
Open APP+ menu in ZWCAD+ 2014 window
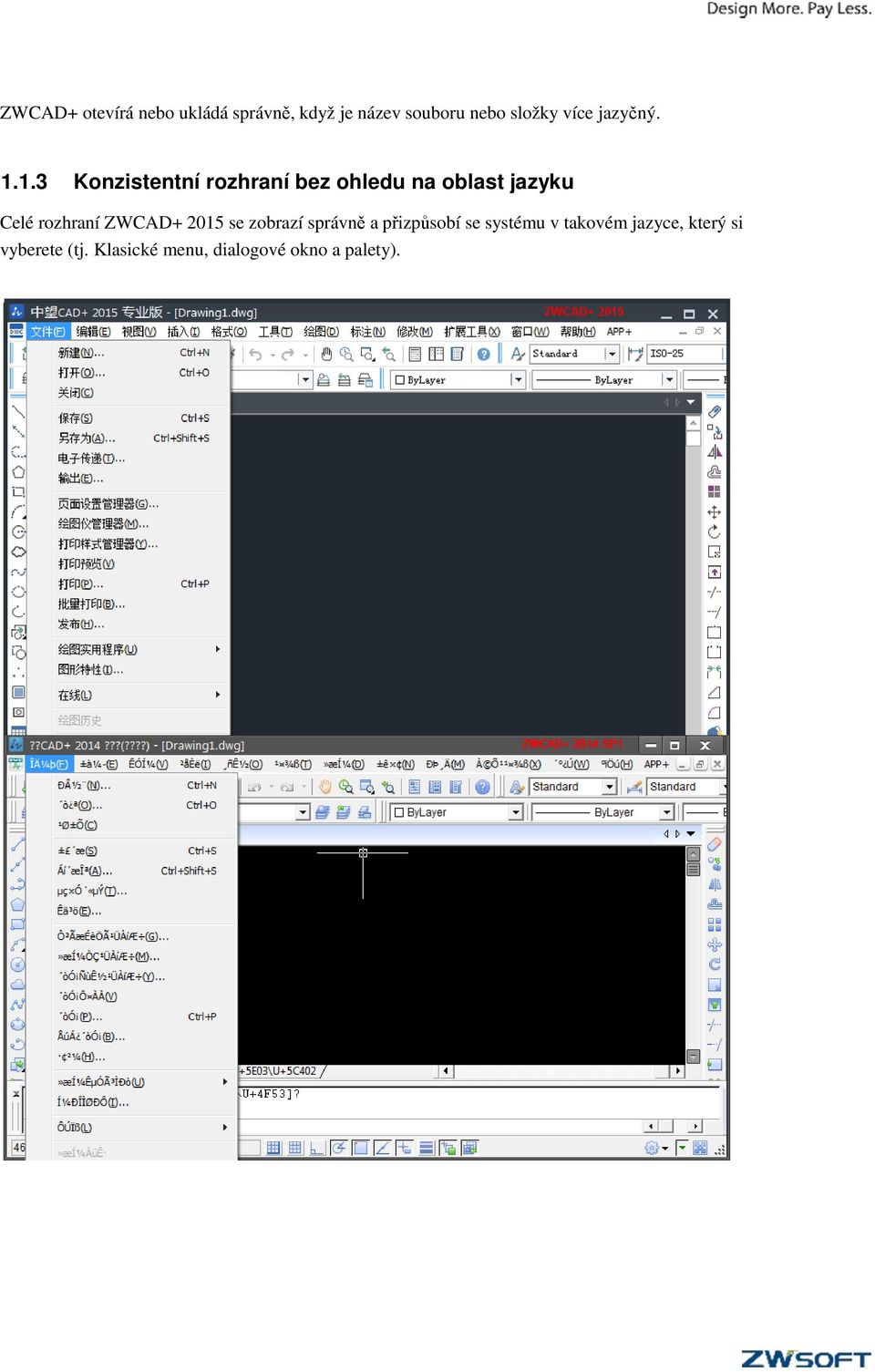(656, 764)
